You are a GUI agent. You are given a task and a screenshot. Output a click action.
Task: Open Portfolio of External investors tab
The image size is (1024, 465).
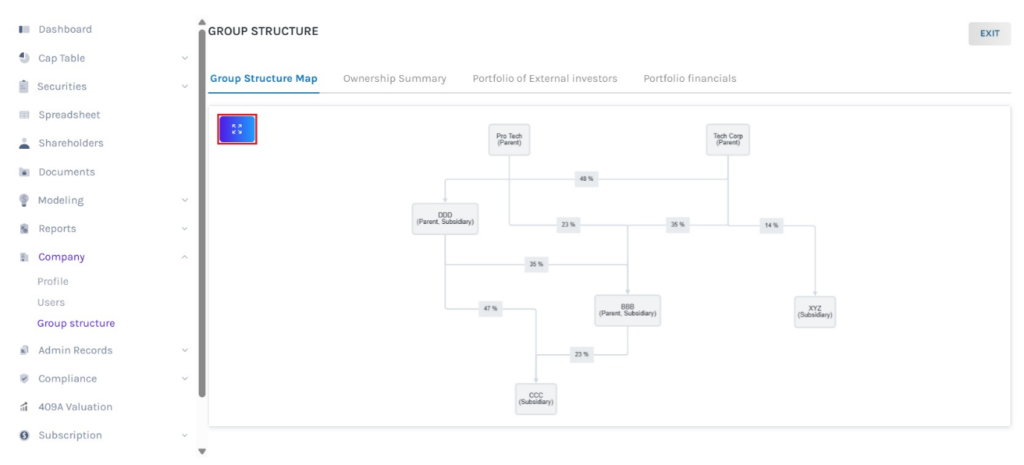pyautogui.click(x=544, y=78)
